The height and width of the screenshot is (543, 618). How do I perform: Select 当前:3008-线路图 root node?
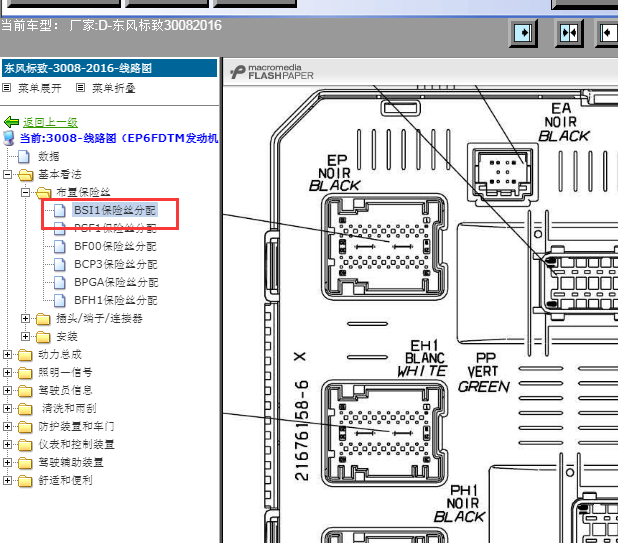pyautogui.click(x=119, y=138)
